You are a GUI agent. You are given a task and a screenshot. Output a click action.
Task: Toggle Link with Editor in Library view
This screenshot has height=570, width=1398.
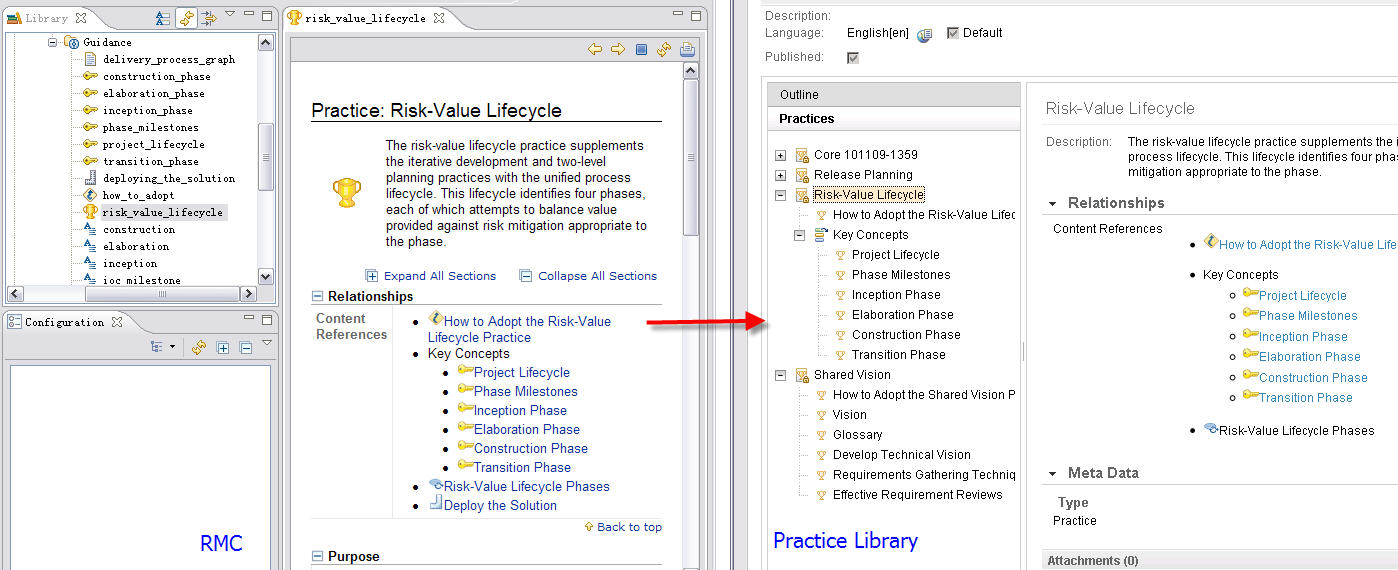pos(187,18)
